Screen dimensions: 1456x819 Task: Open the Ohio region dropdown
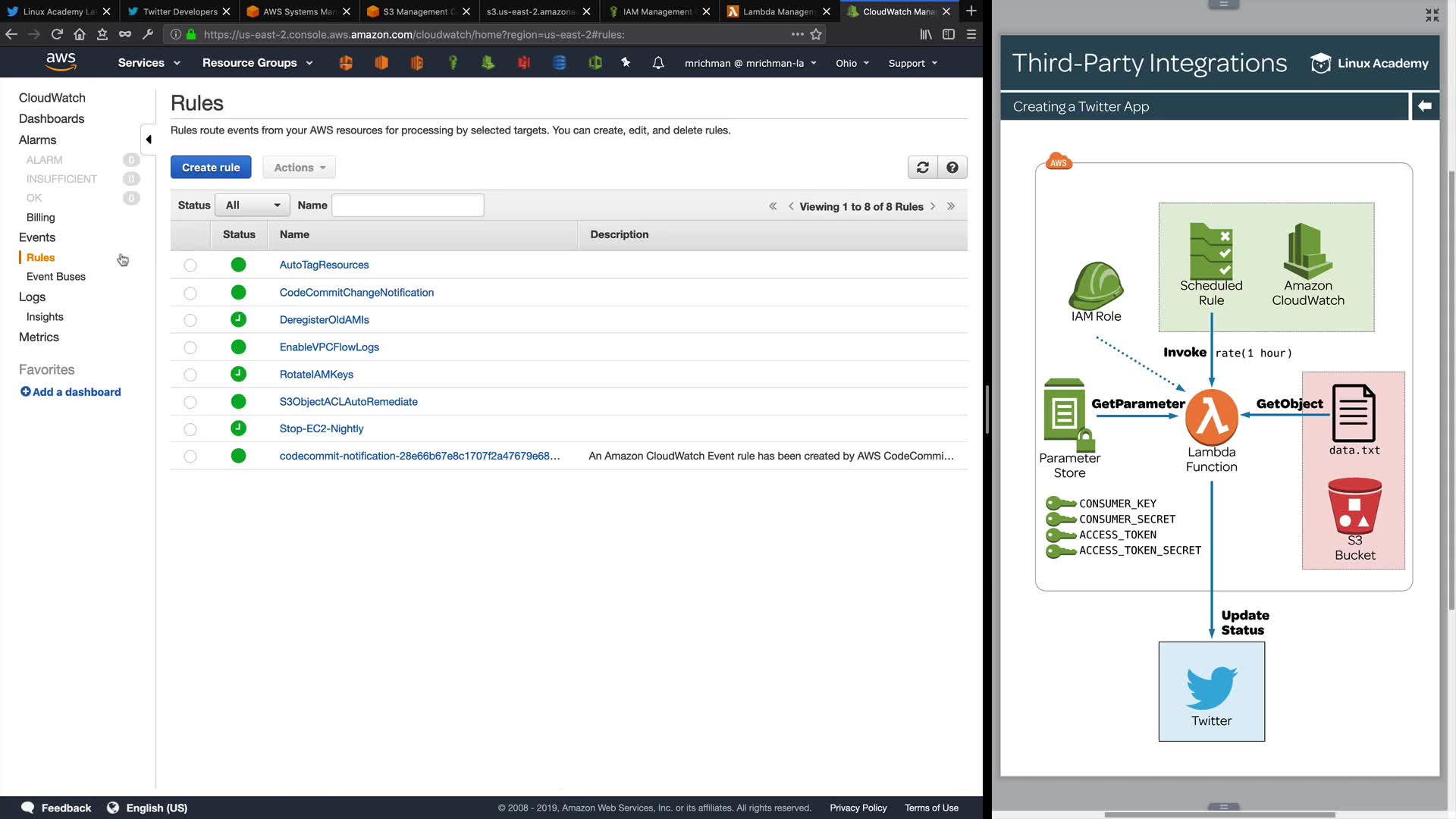pyautogui.click(x=852, y=63)
